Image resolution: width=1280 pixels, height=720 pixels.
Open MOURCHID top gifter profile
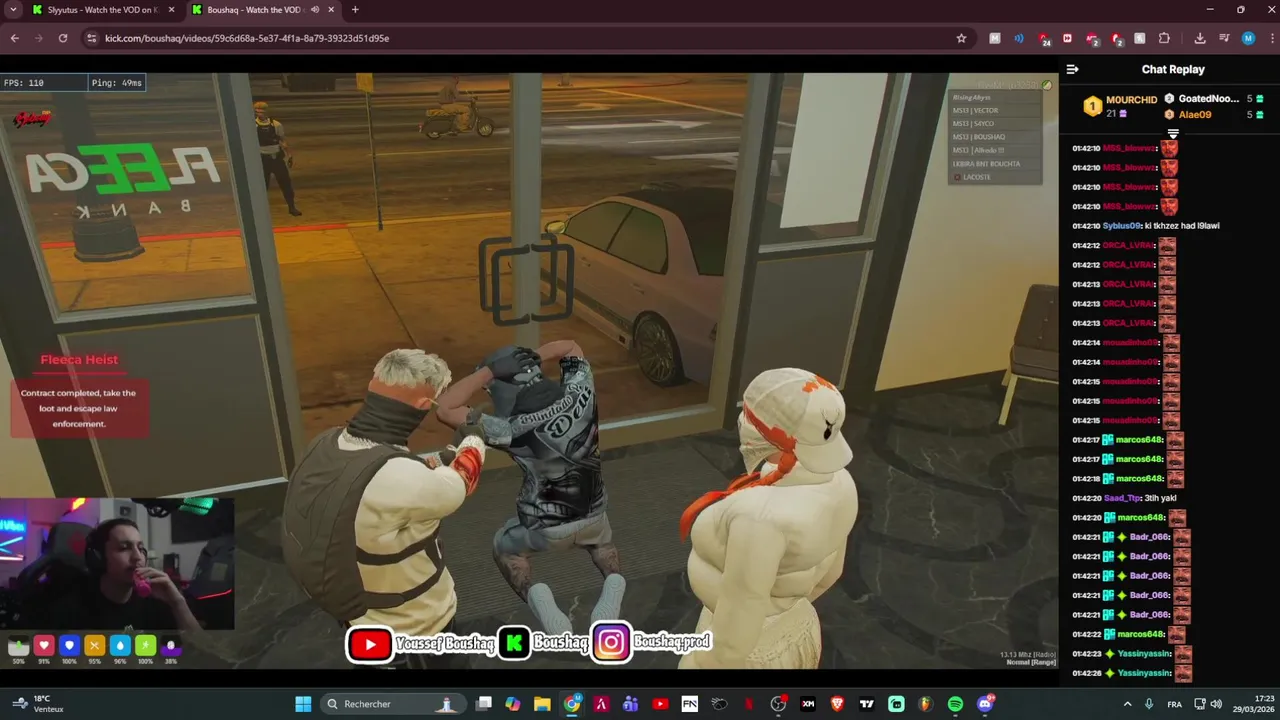coord(1121,105)
